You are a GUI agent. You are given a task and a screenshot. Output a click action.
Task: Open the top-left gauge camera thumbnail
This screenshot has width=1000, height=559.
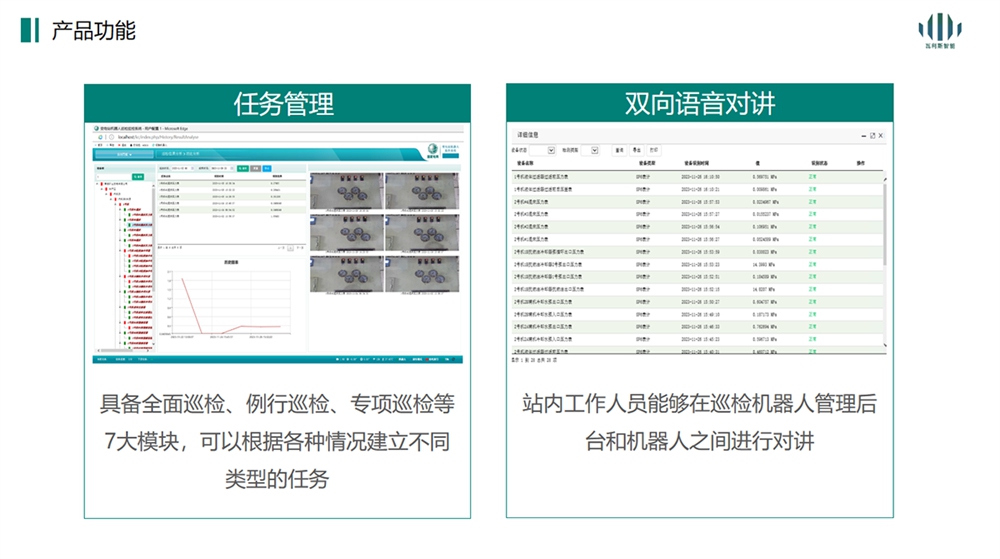click(x=347, y=191)
